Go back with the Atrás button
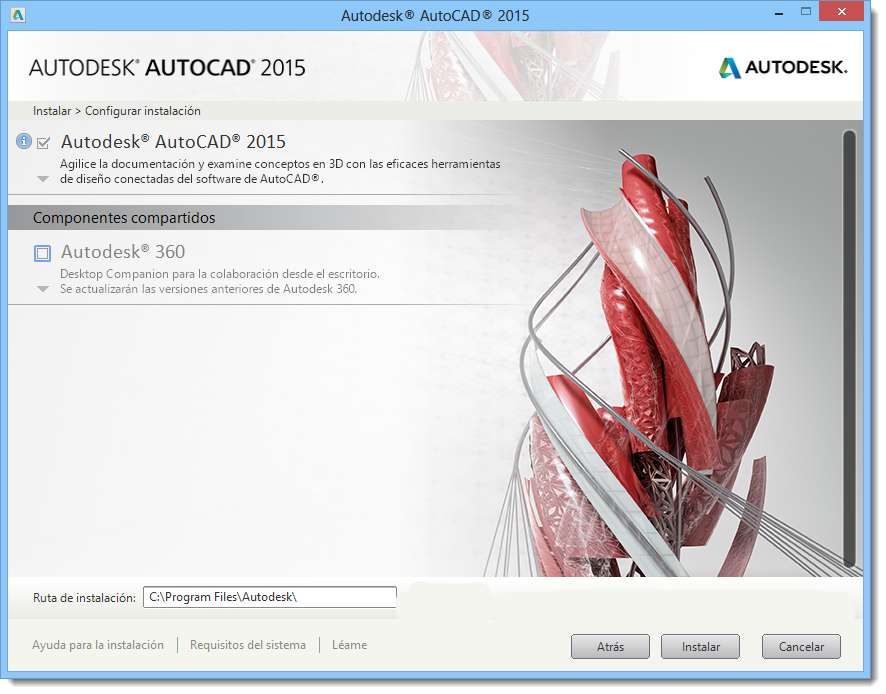Viewport: 886px width, 694px height. click(x=610, y=647)
